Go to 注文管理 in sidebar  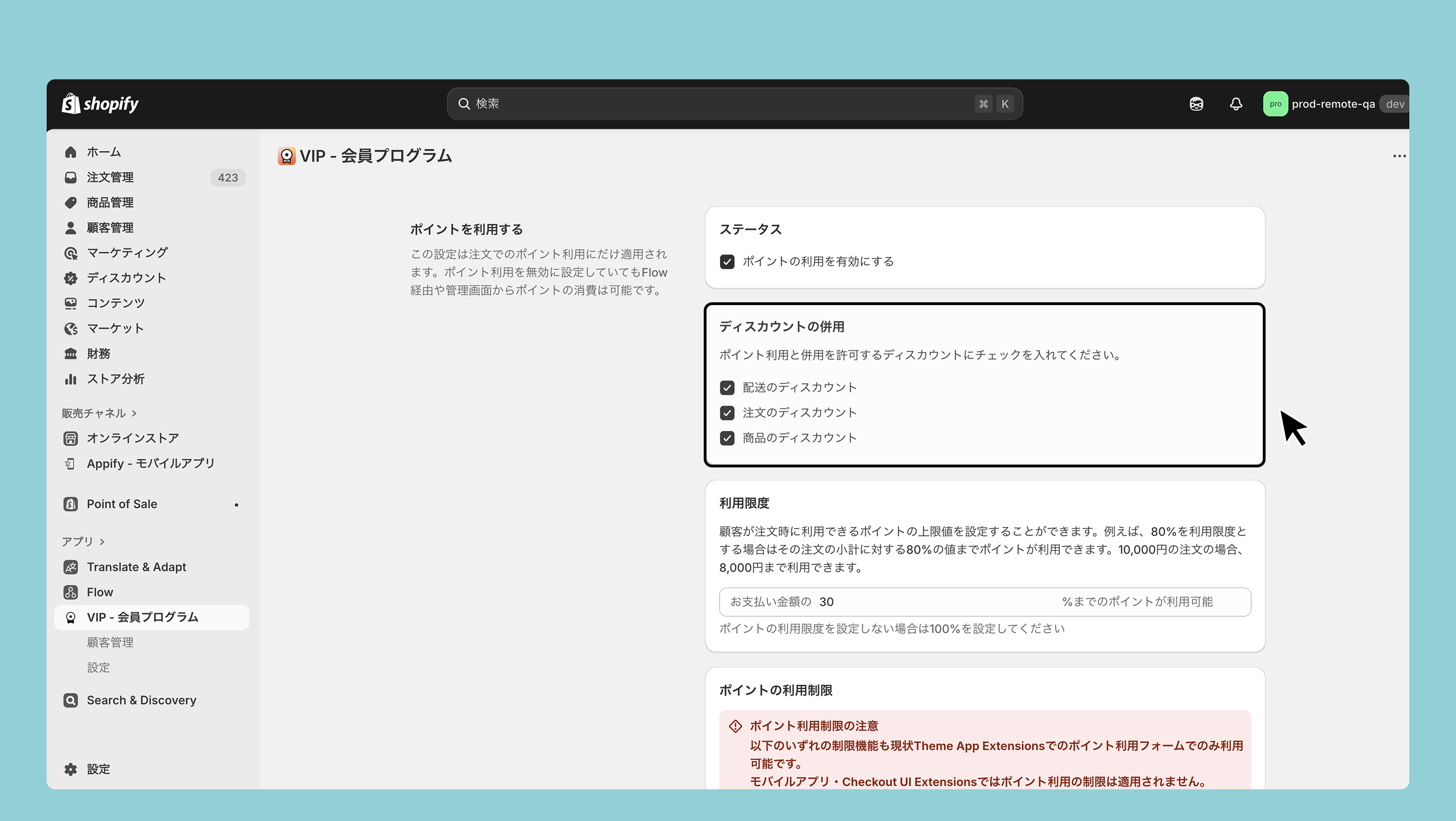[110, 177]
